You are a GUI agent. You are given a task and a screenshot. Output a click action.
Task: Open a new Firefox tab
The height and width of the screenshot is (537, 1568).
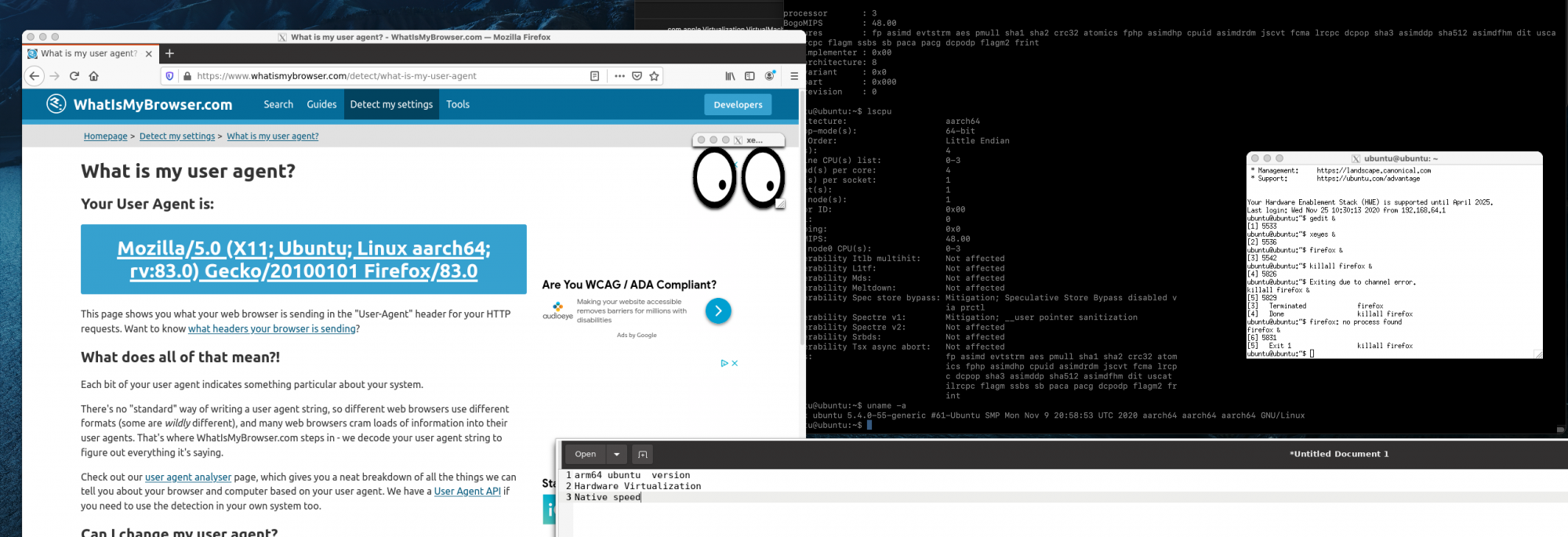(x=169, y=53)
